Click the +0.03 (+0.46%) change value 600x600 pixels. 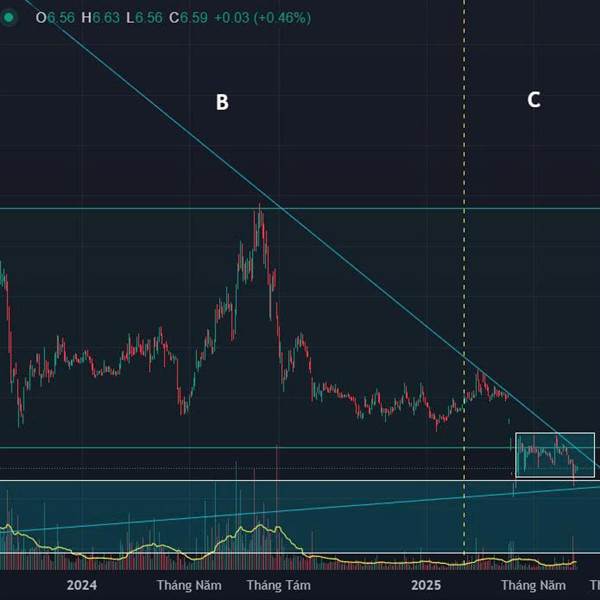[262, 18]
